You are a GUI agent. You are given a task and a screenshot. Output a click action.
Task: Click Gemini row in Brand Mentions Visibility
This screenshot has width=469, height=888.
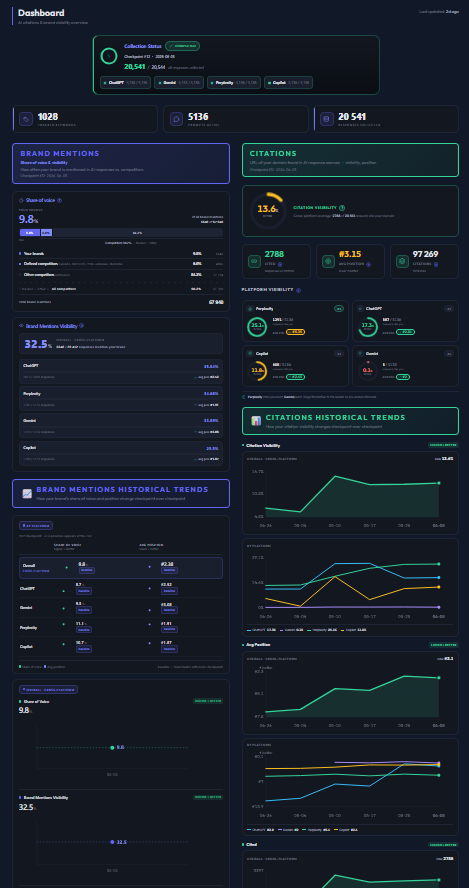click(121, 426)
